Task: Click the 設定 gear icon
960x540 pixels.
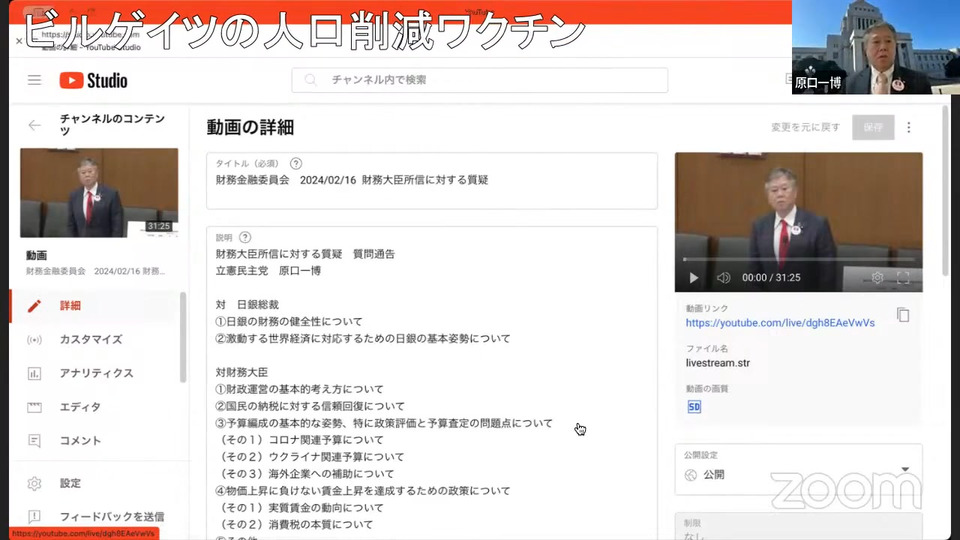Action: coord(34,484)
